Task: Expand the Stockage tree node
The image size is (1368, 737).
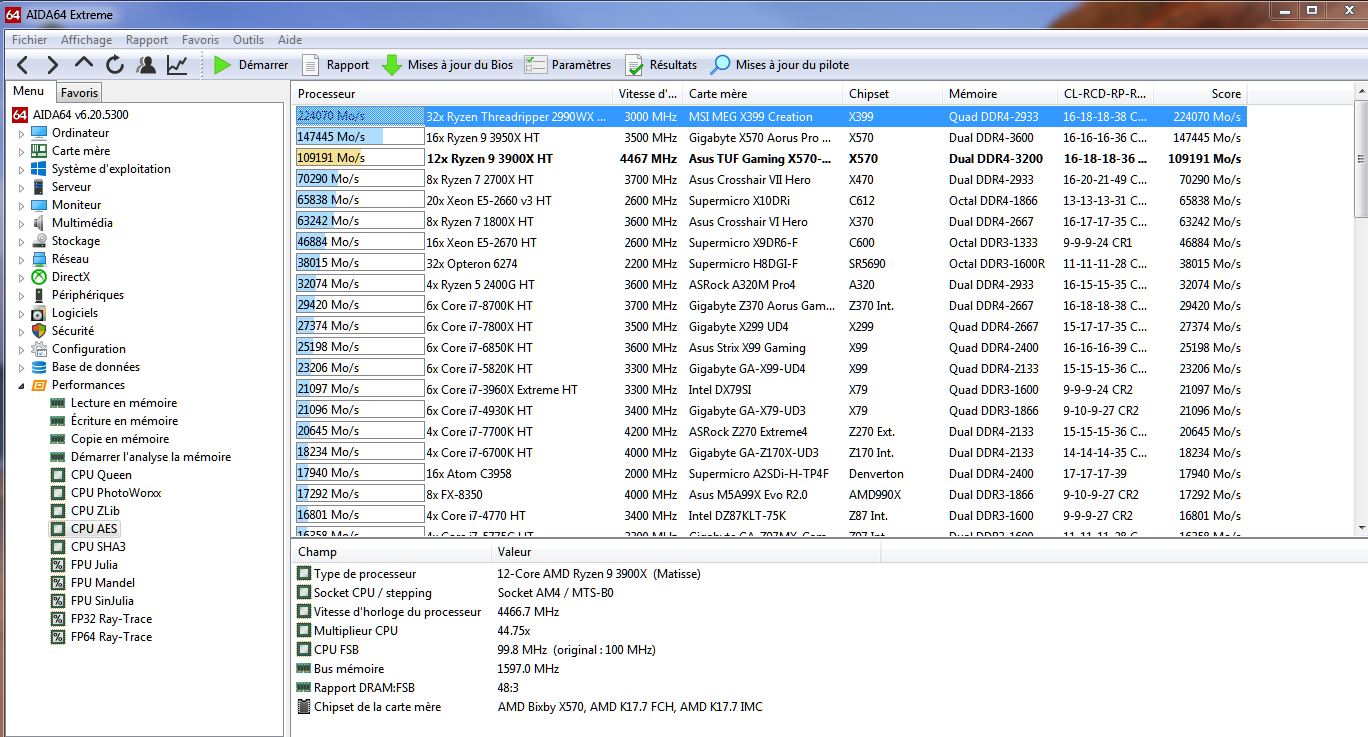Action: click(21, 241)
